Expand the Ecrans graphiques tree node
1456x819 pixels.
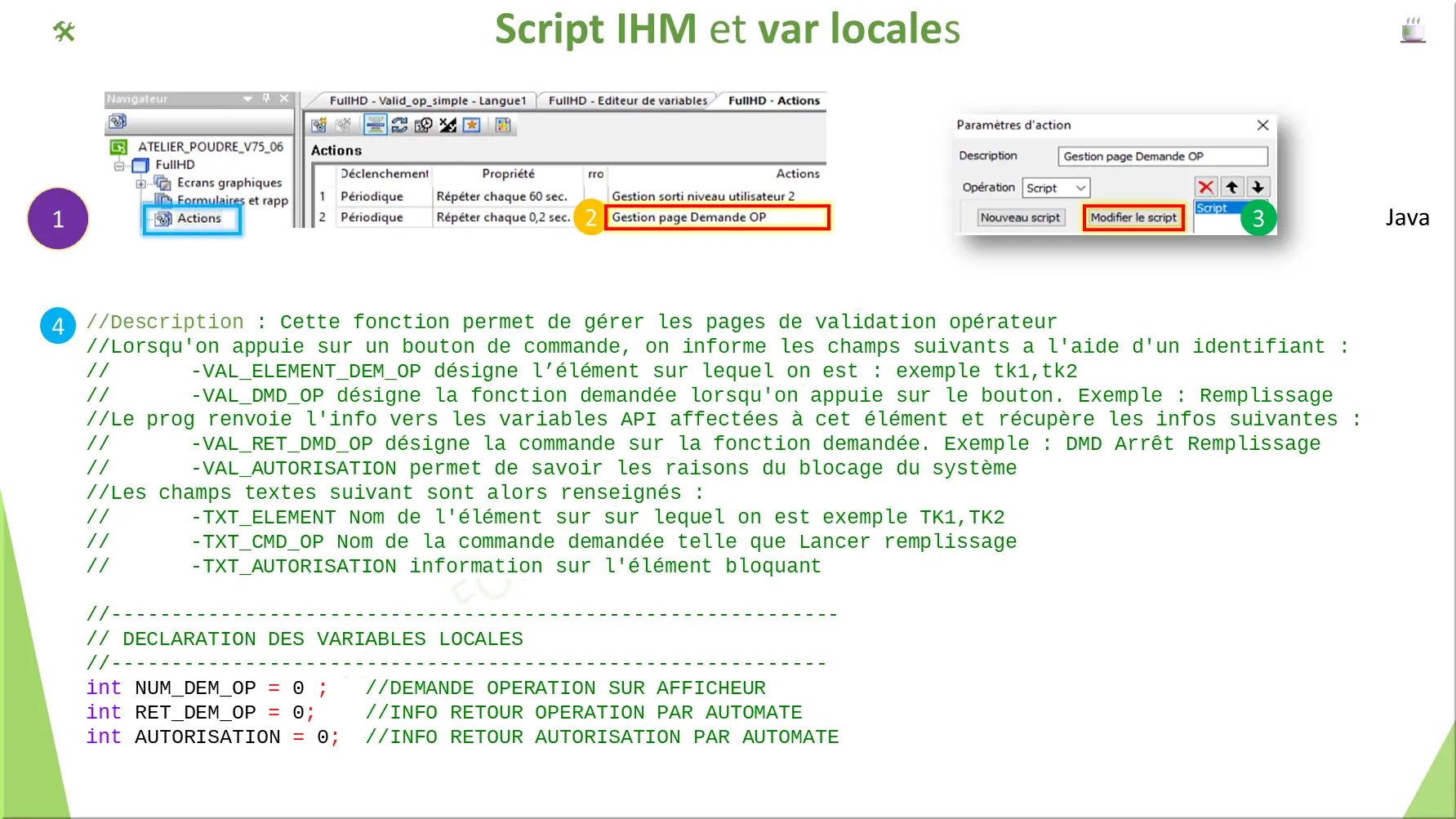pos(140,184)
